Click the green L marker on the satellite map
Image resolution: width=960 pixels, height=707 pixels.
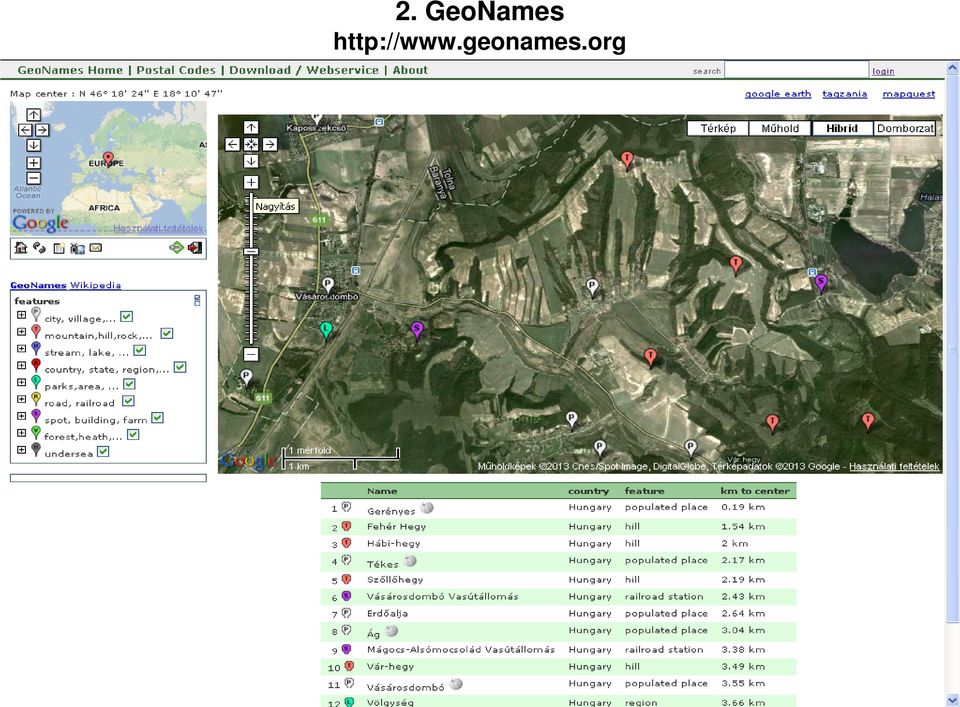[x=326, y=330]
